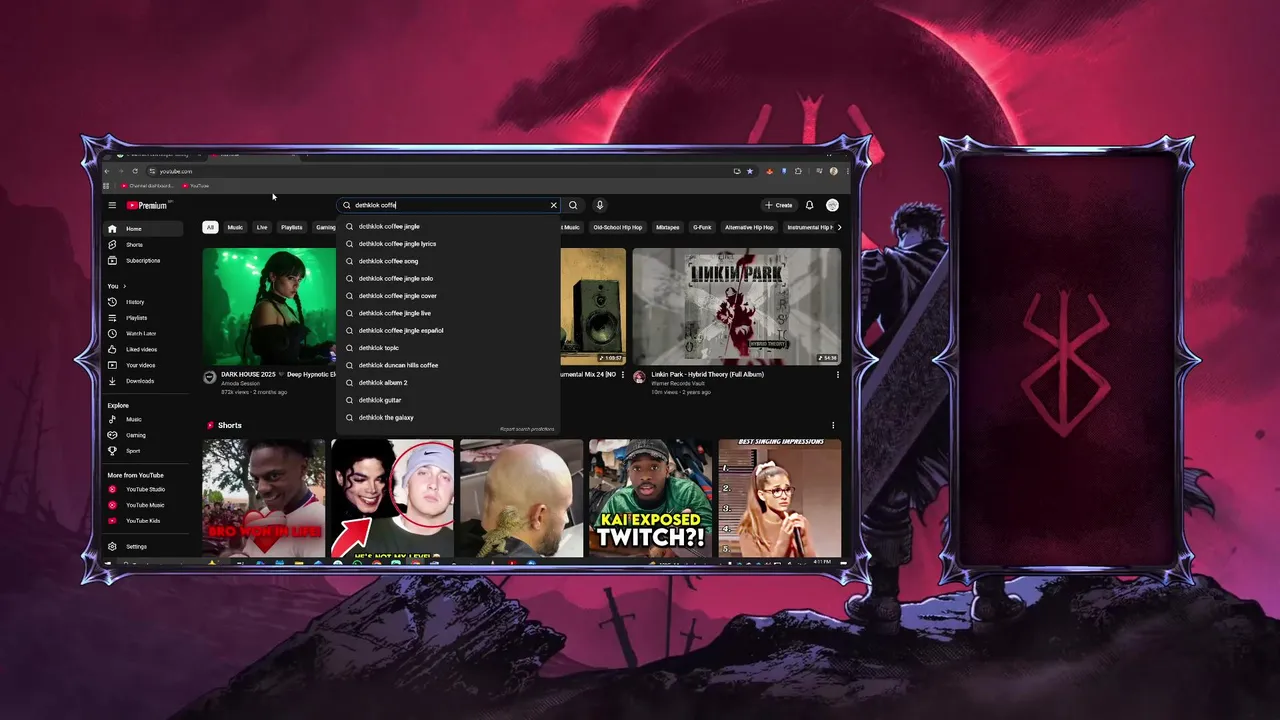Open options menu for Linkin Park video
The width and height of the screenshot is (1280, 720).
[838, 375]
